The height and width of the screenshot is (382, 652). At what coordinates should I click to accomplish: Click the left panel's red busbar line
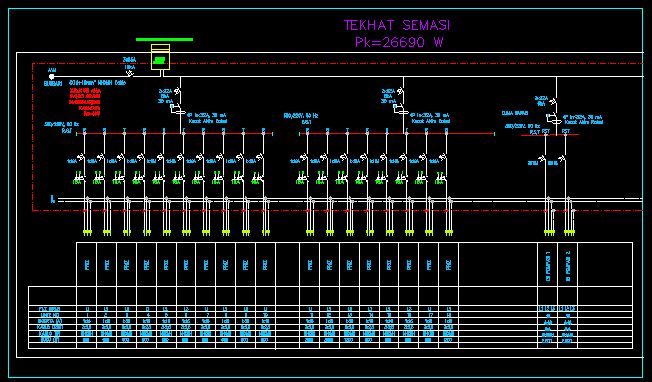pyautogui.click(x=173, y=133)
